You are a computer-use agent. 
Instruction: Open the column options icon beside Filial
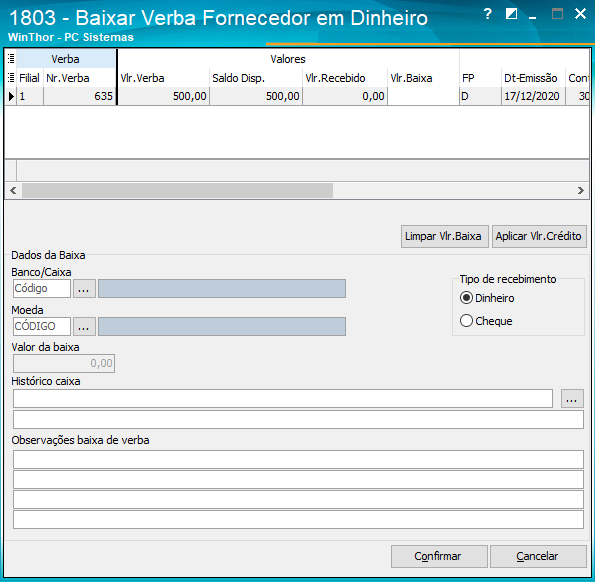11,77
